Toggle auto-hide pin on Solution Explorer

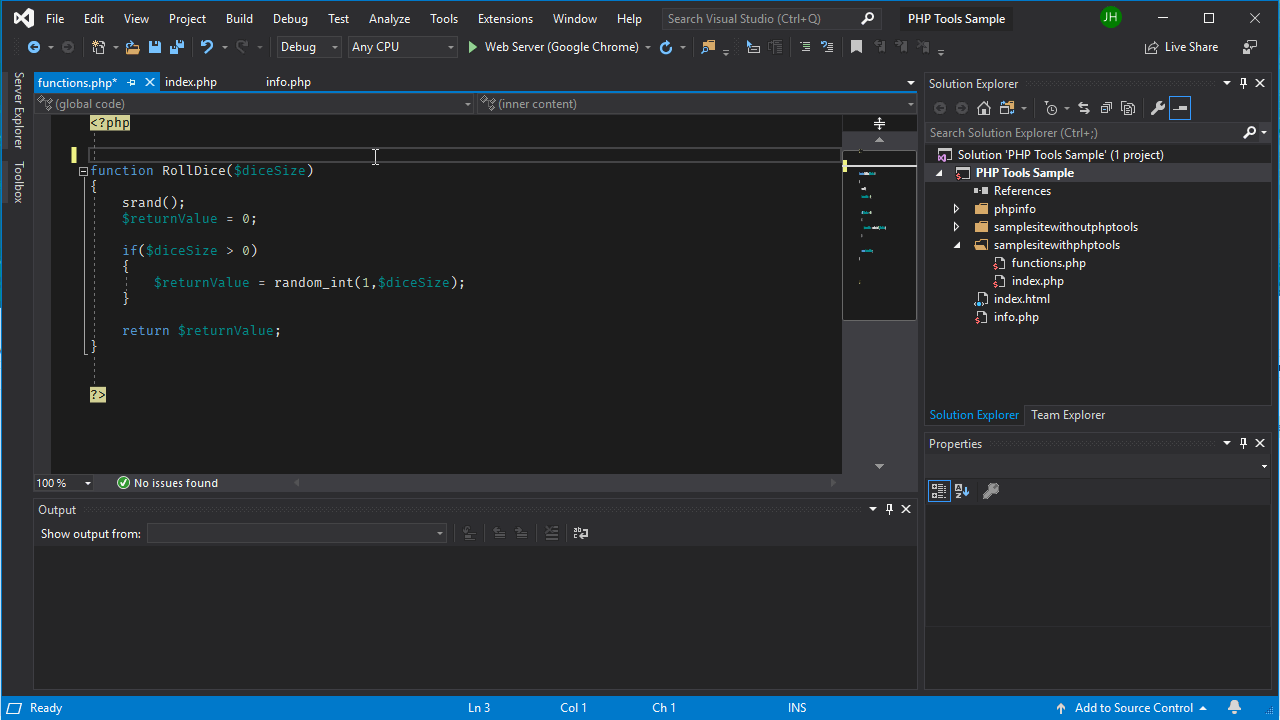[1243, 84]
